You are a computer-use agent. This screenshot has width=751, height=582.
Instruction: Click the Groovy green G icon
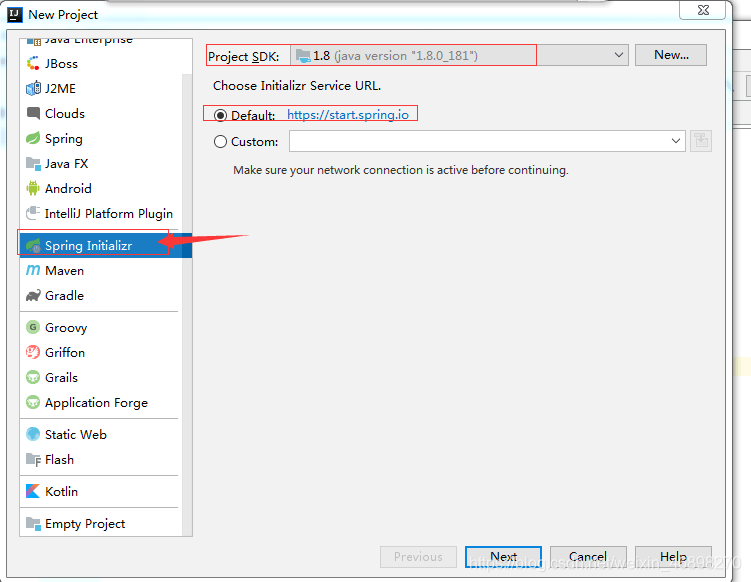point(33,327)
